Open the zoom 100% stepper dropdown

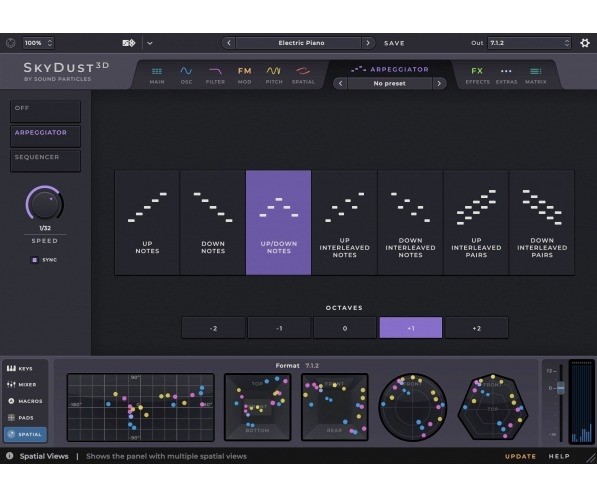click(x=38, y=43)
